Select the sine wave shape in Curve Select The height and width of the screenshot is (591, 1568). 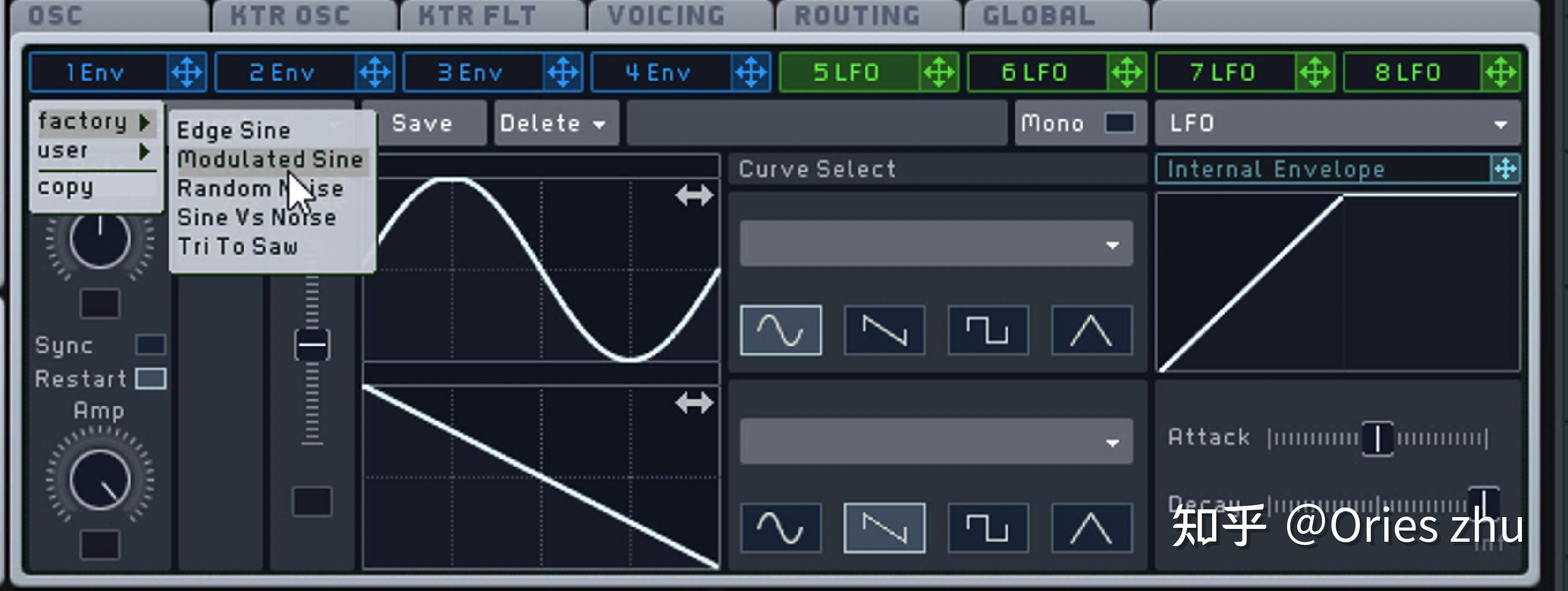pyautogui.click(x=781, y=329)
